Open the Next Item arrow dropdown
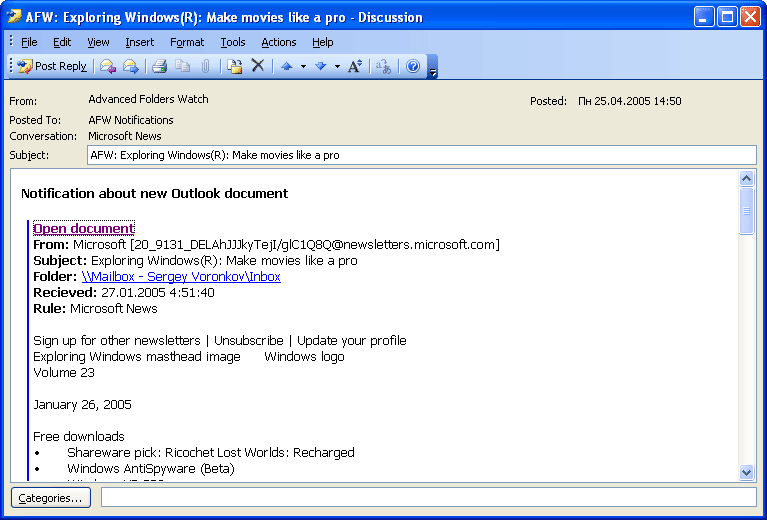 pyautogui.click(x=338, y=66)
